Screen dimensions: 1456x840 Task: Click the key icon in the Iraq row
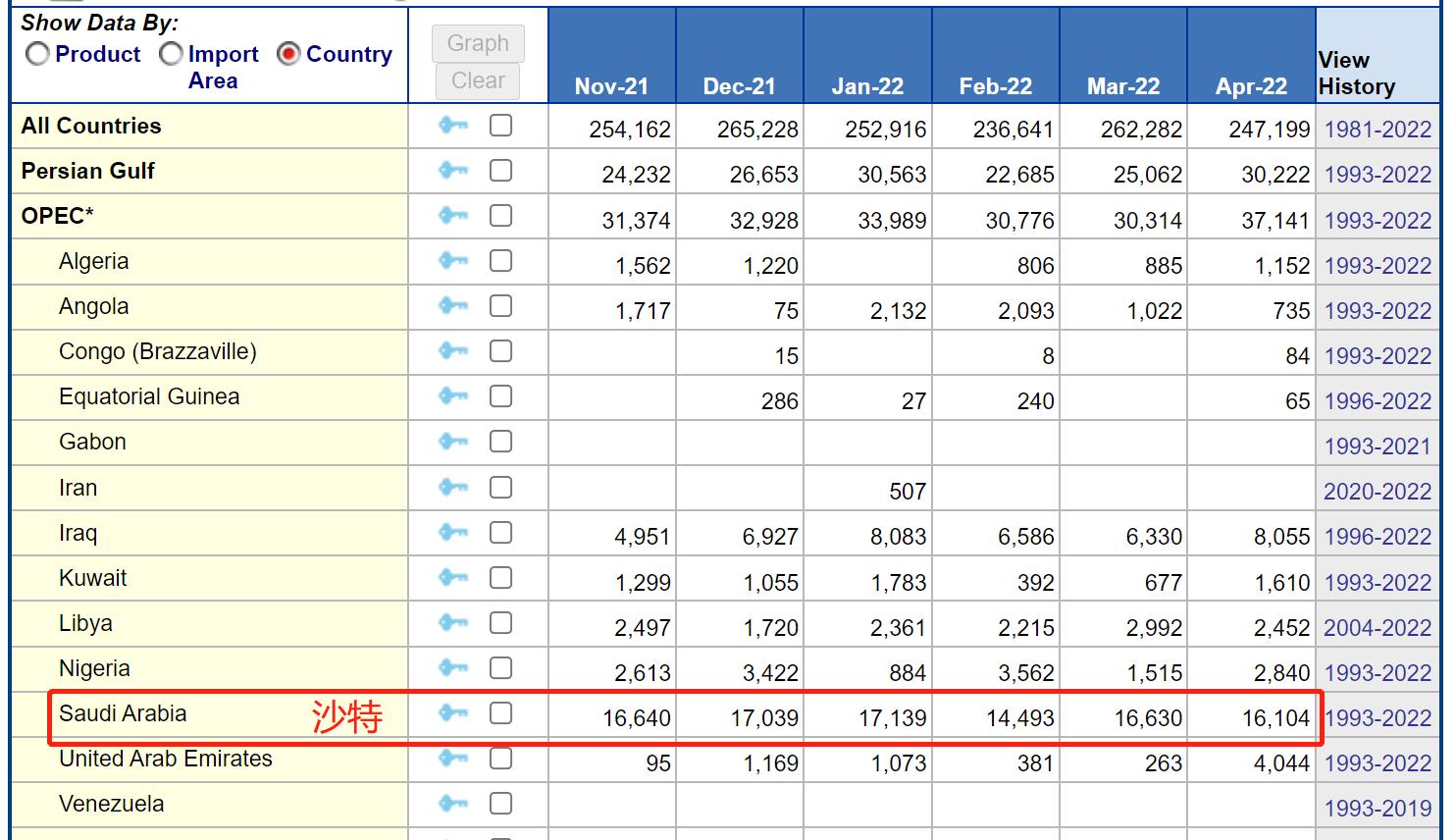(452, 533)
